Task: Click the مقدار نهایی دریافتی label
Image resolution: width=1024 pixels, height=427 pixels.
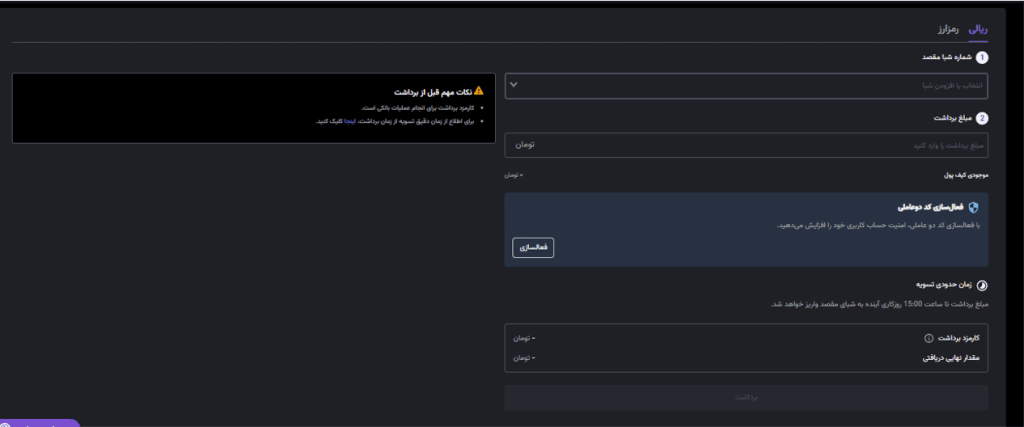Action: 951,358
